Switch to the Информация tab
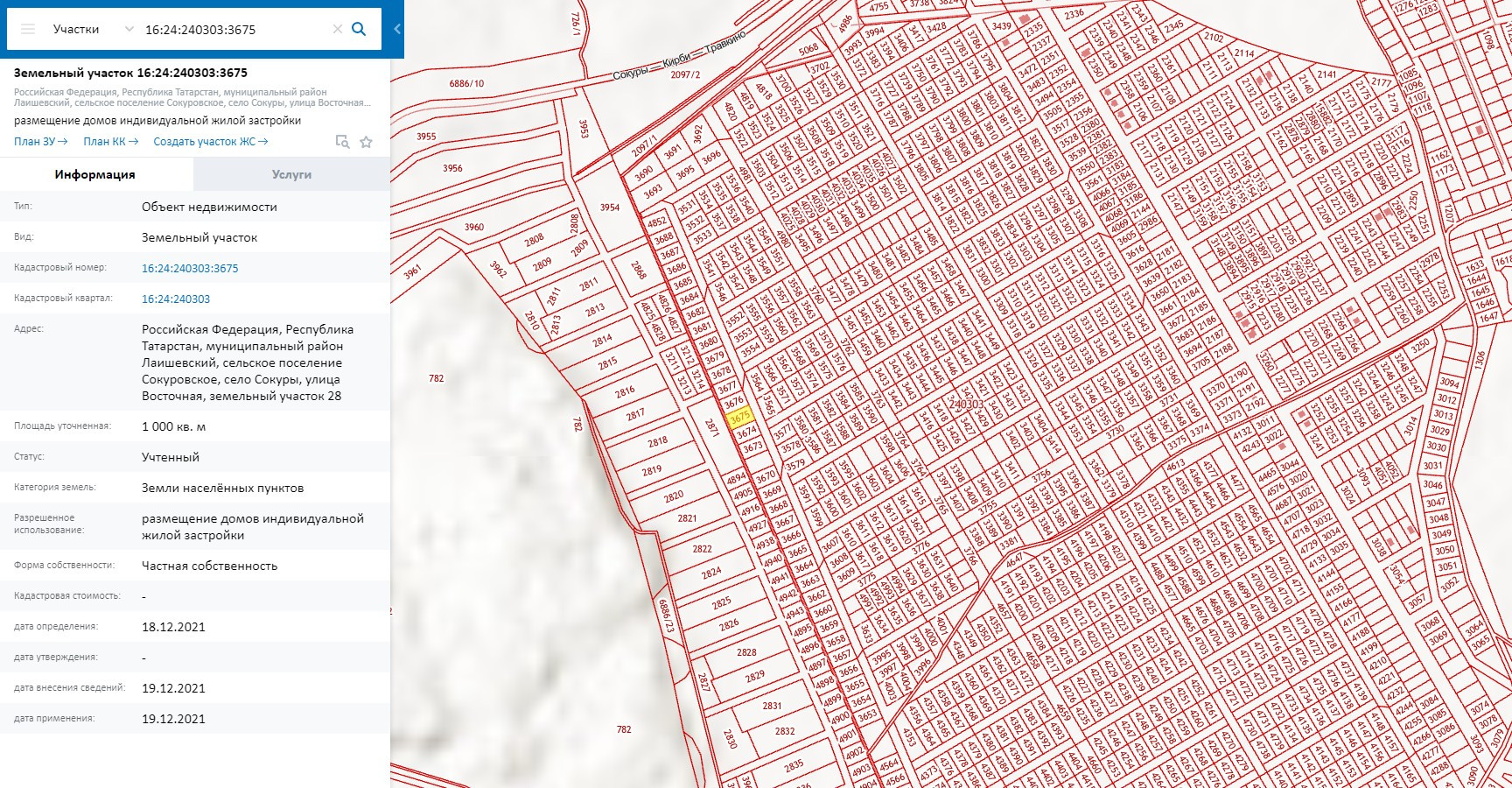 (95, 174)
